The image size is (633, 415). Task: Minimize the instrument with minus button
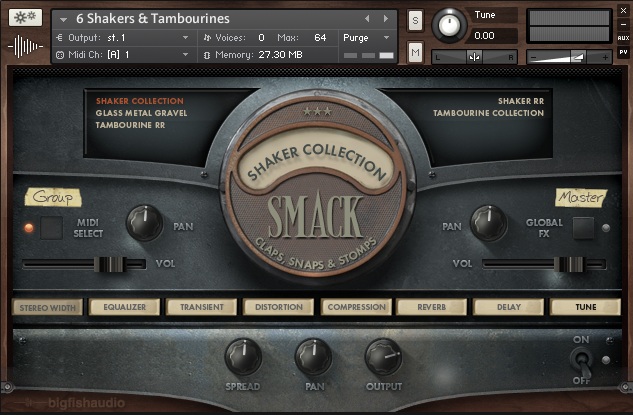click(623, 25)
